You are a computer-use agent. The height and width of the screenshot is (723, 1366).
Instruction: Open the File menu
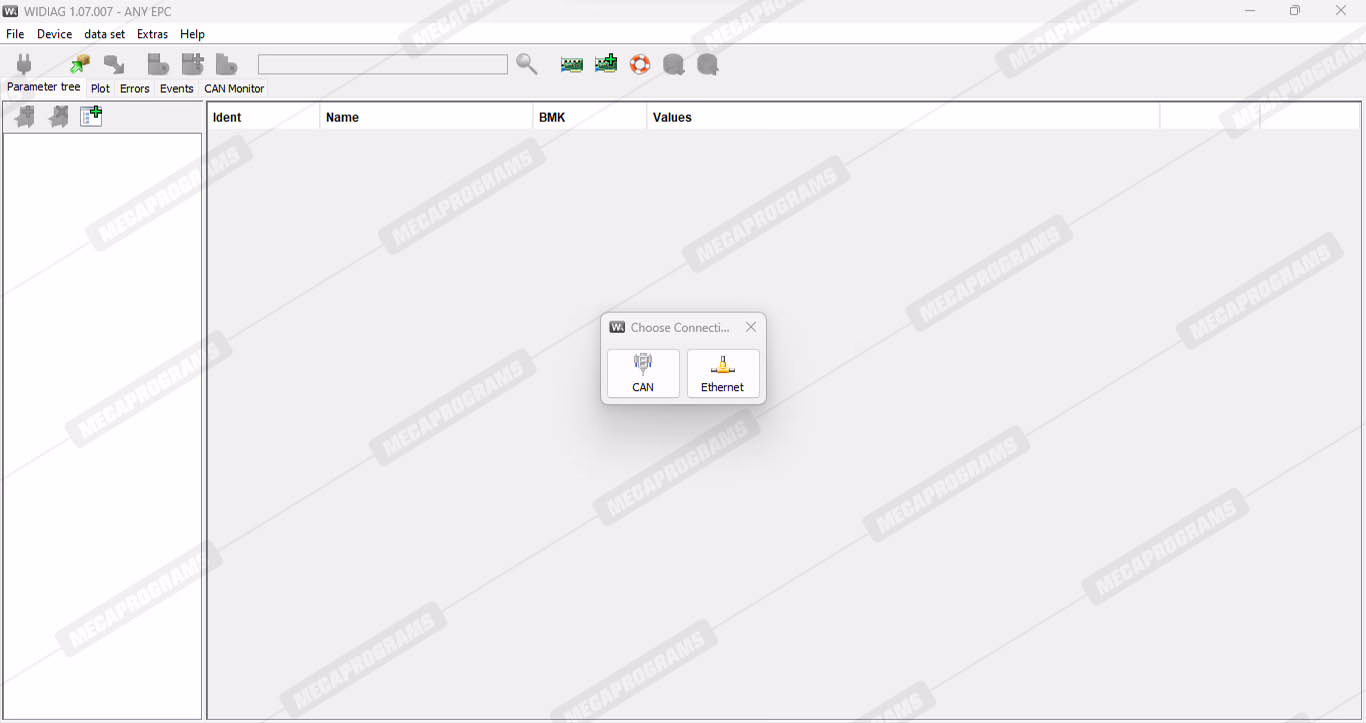[15, 34]
